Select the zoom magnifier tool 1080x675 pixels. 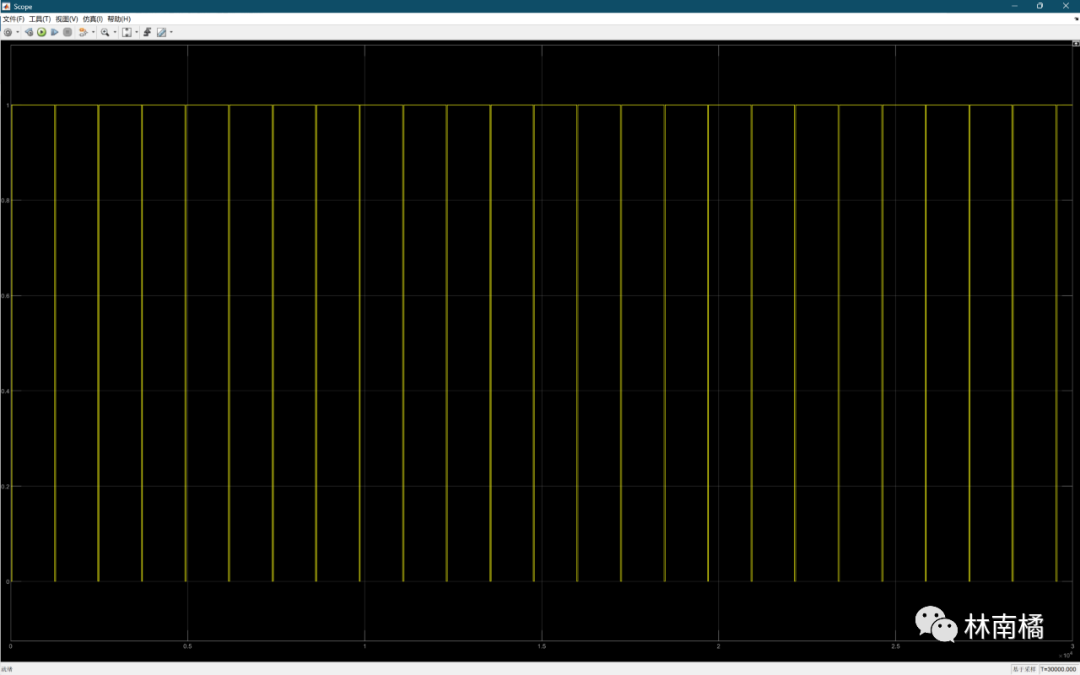coord(105,32)
